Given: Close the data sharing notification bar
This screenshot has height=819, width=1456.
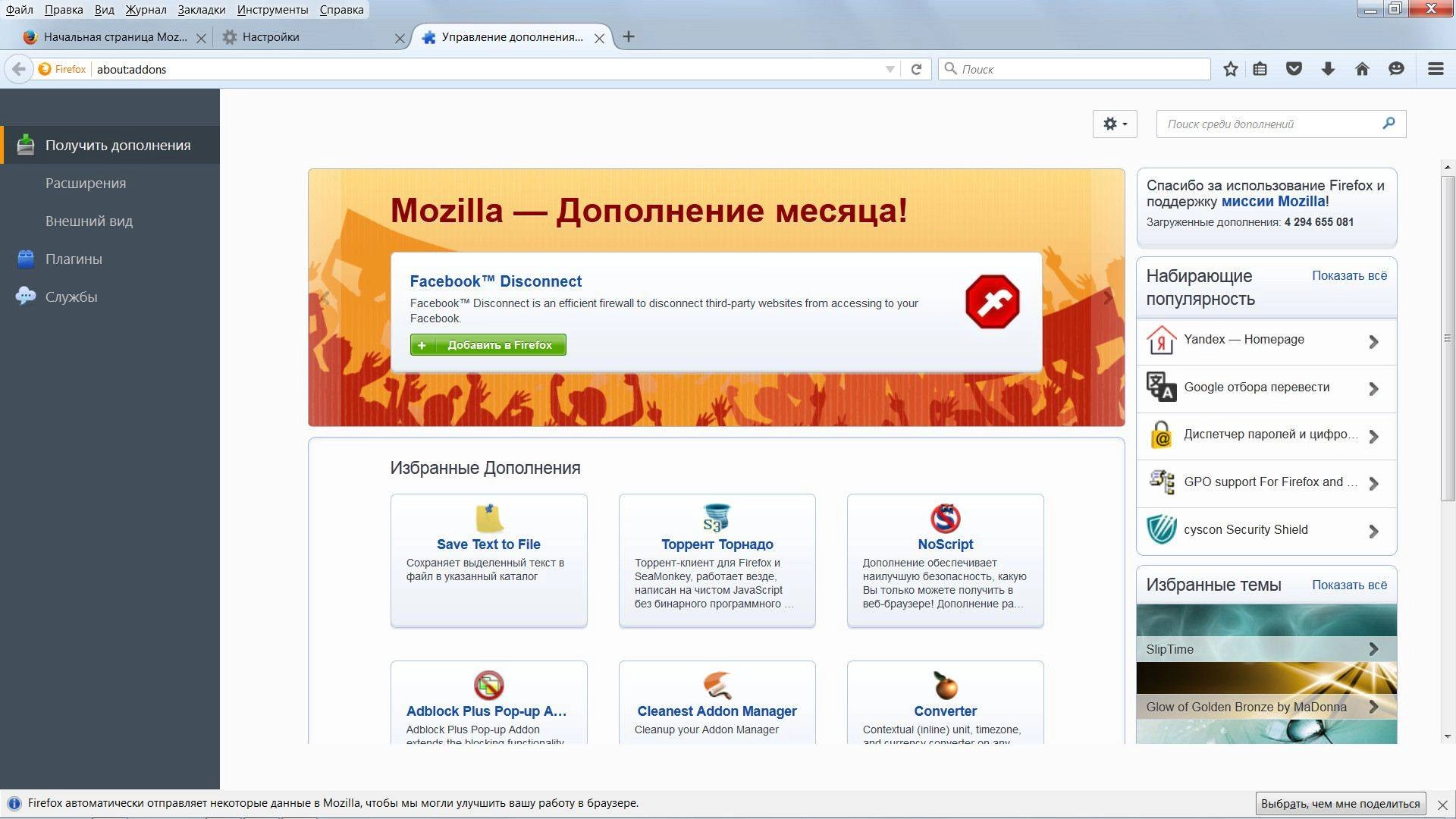Looking at the screenshot, I should 1442,805.
